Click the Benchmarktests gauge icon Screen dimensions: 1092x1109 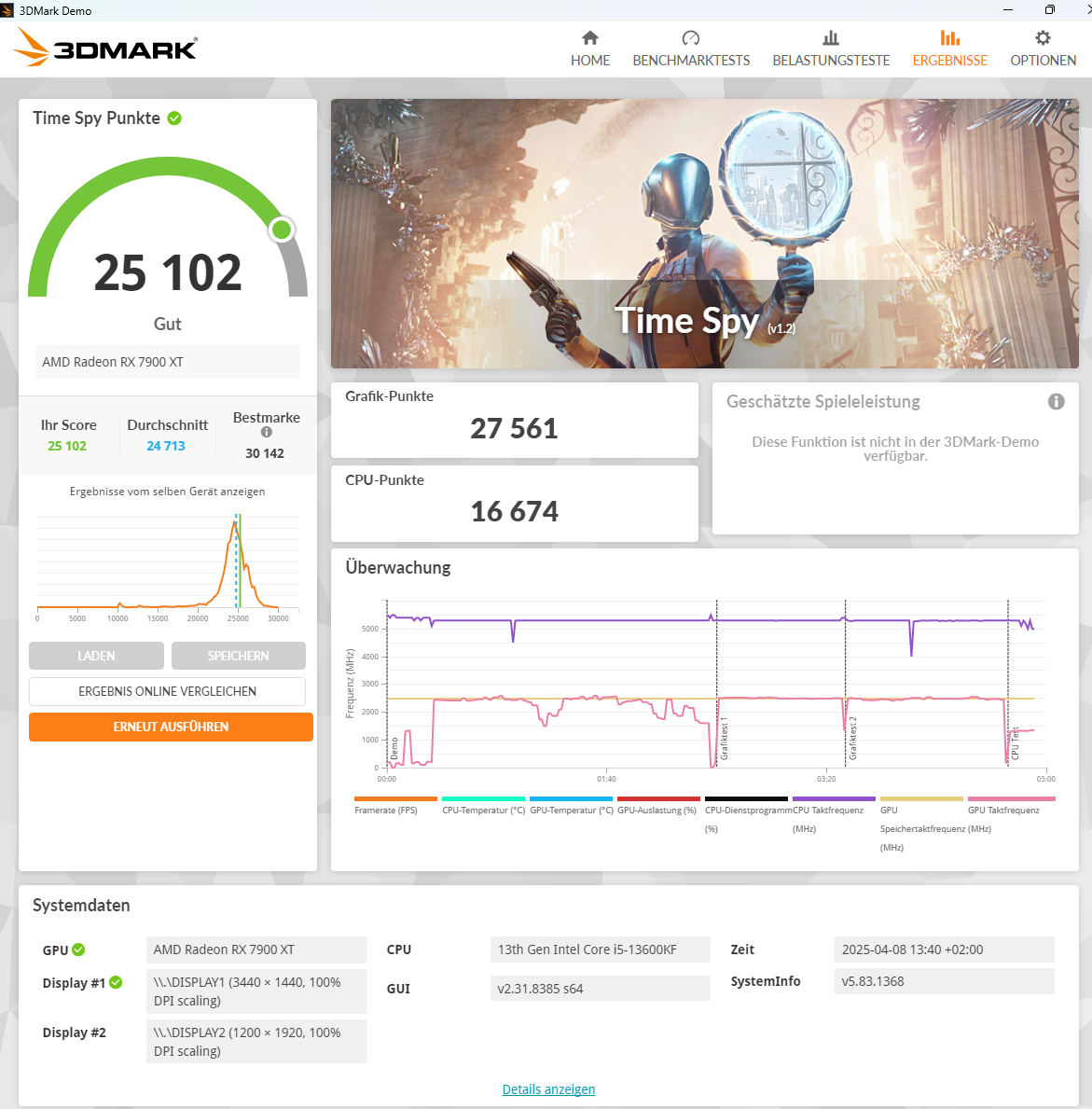(x=691, y=37)
